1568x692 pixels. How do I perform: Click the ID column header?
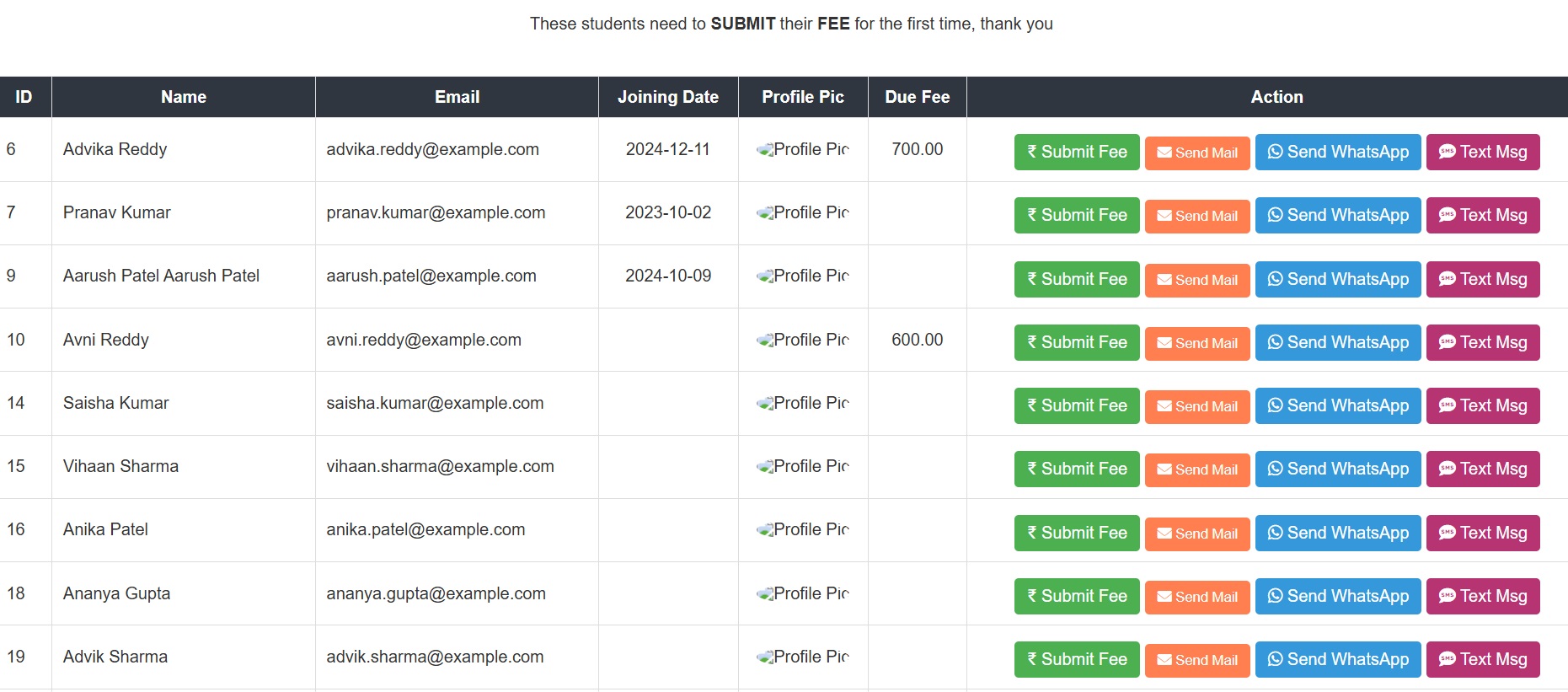pyautogui.click(x=24, y=97)
